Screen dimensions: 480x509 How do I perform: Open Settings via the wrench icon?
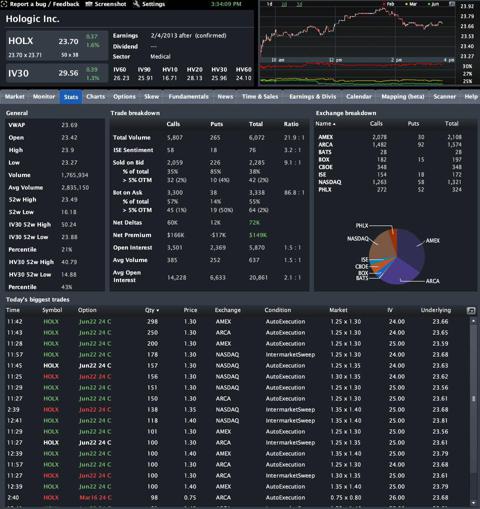click(136, 4)
